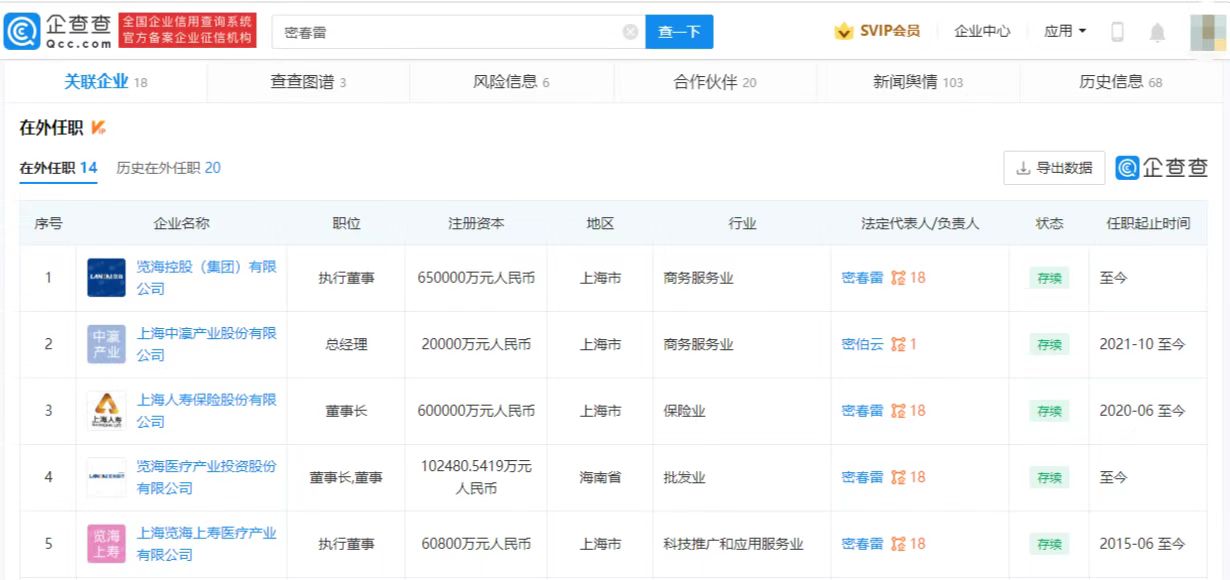The height and width of the screenshot is (580, 1230).
Task: Open 密春雷 legal representative in row 5
Action: coord(862,544)
